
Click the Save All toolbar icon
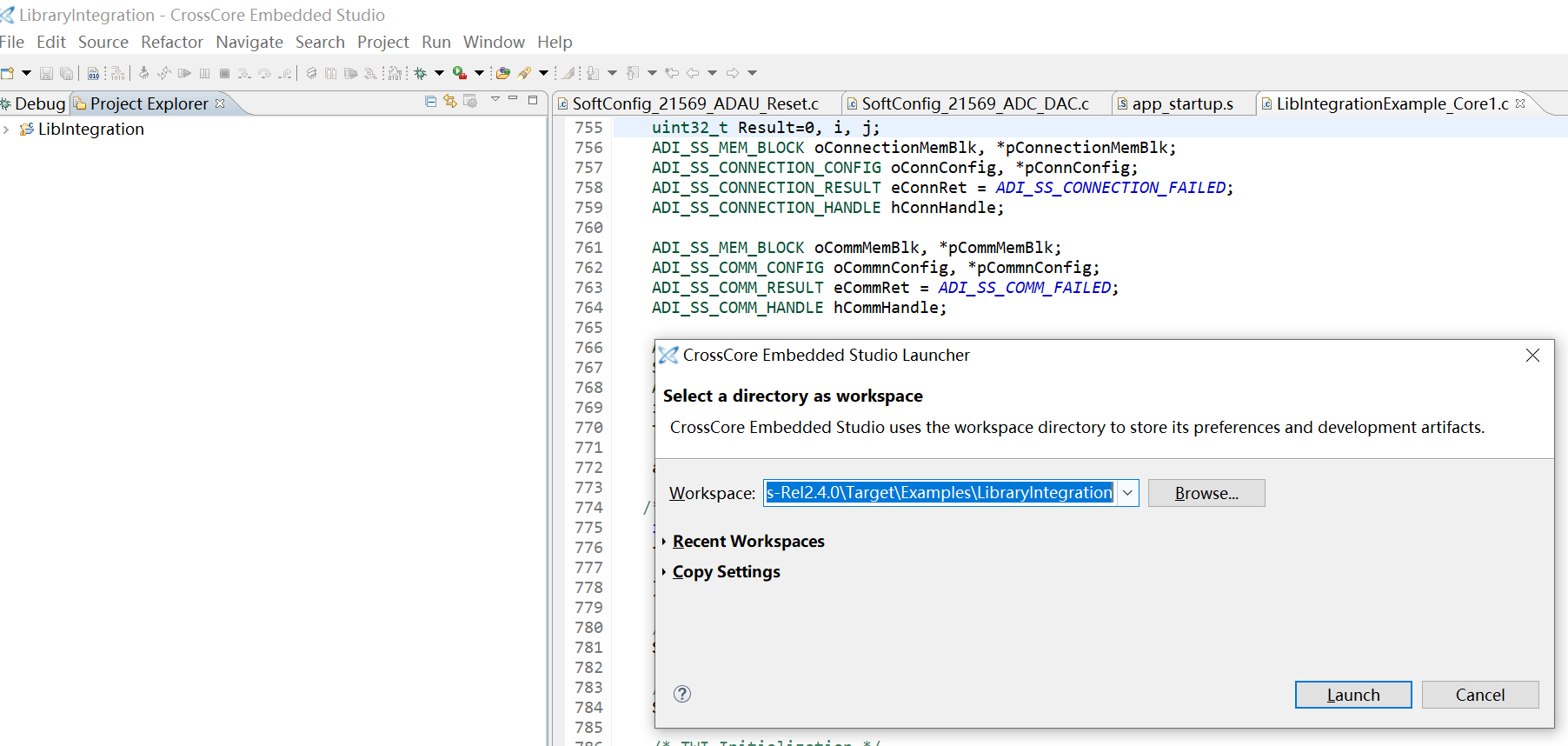(x=66, y=73)
